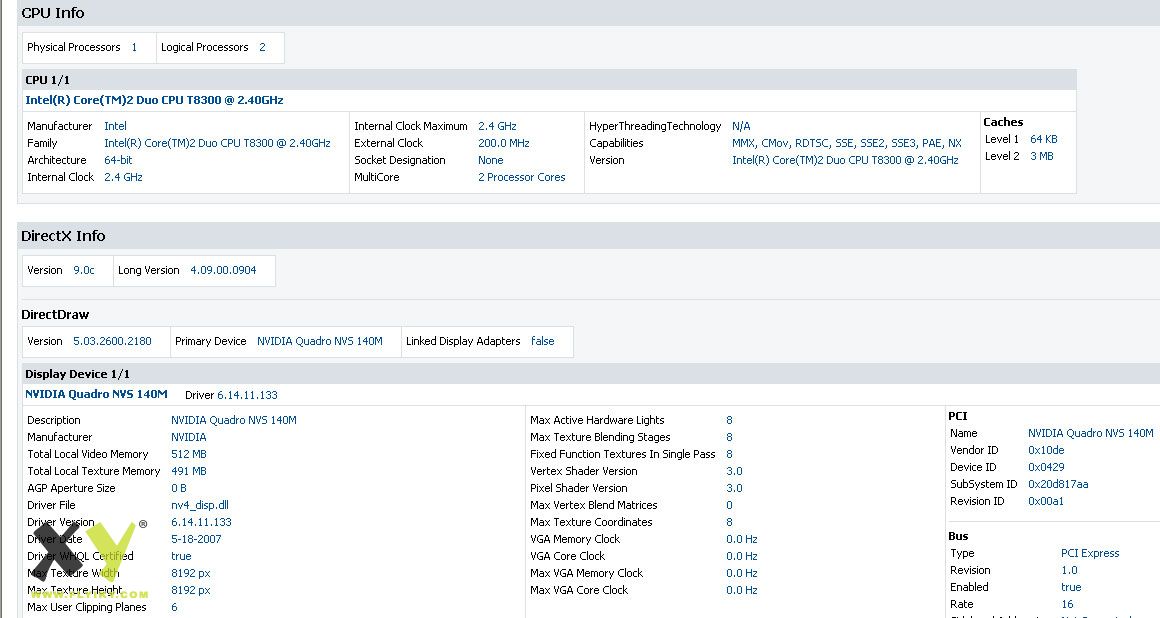Click the SubSystem ID 0x20d817aa value

[1058, 484]
